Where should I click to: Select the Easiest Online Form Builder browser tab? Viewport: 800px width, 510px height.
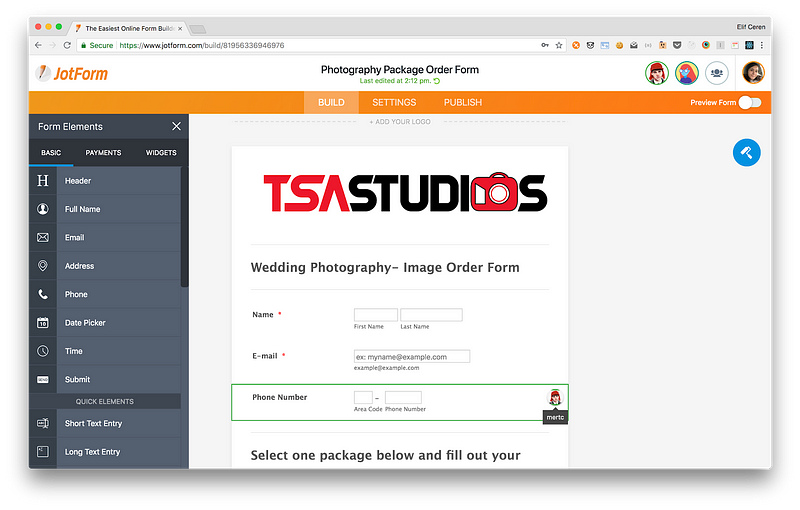point(130,29)
